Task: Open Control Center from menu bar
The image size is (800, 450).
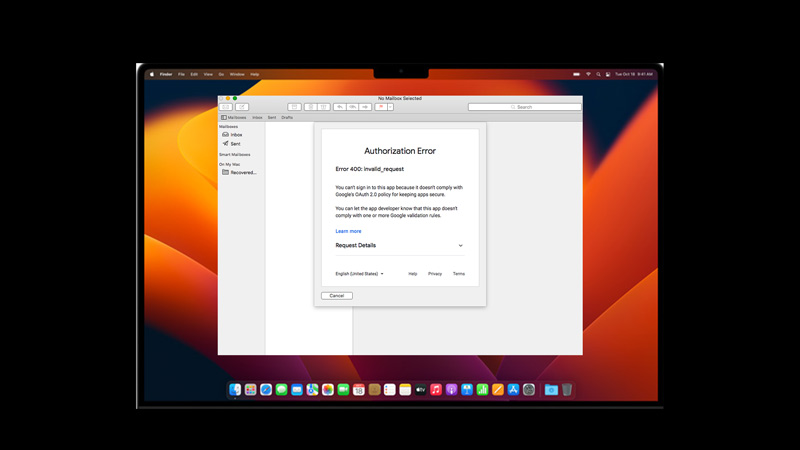Action: (608, 74)
